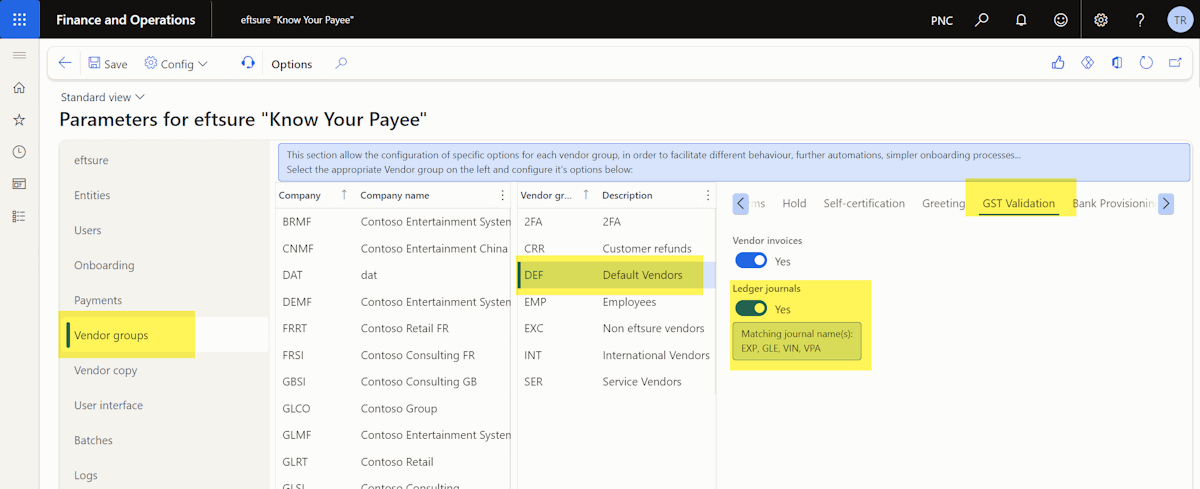Image resolution: width=1200 pixels, height=489 pixels.
Task: Select company row BRMF
Action: pyautogui.click(x=394, y=222)
